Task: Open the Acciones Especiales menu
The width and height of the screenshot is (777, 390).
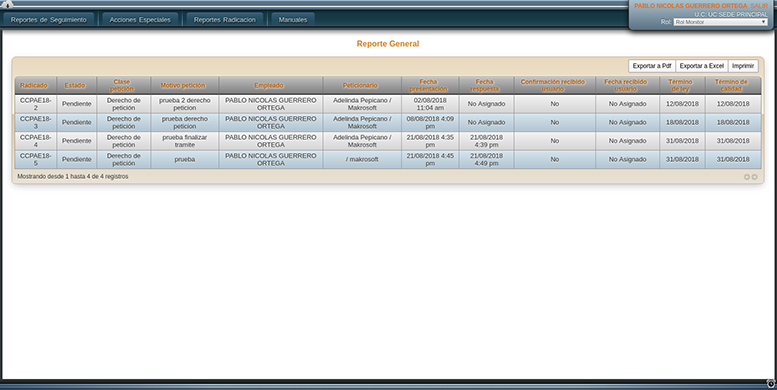Action: [140, 20]
